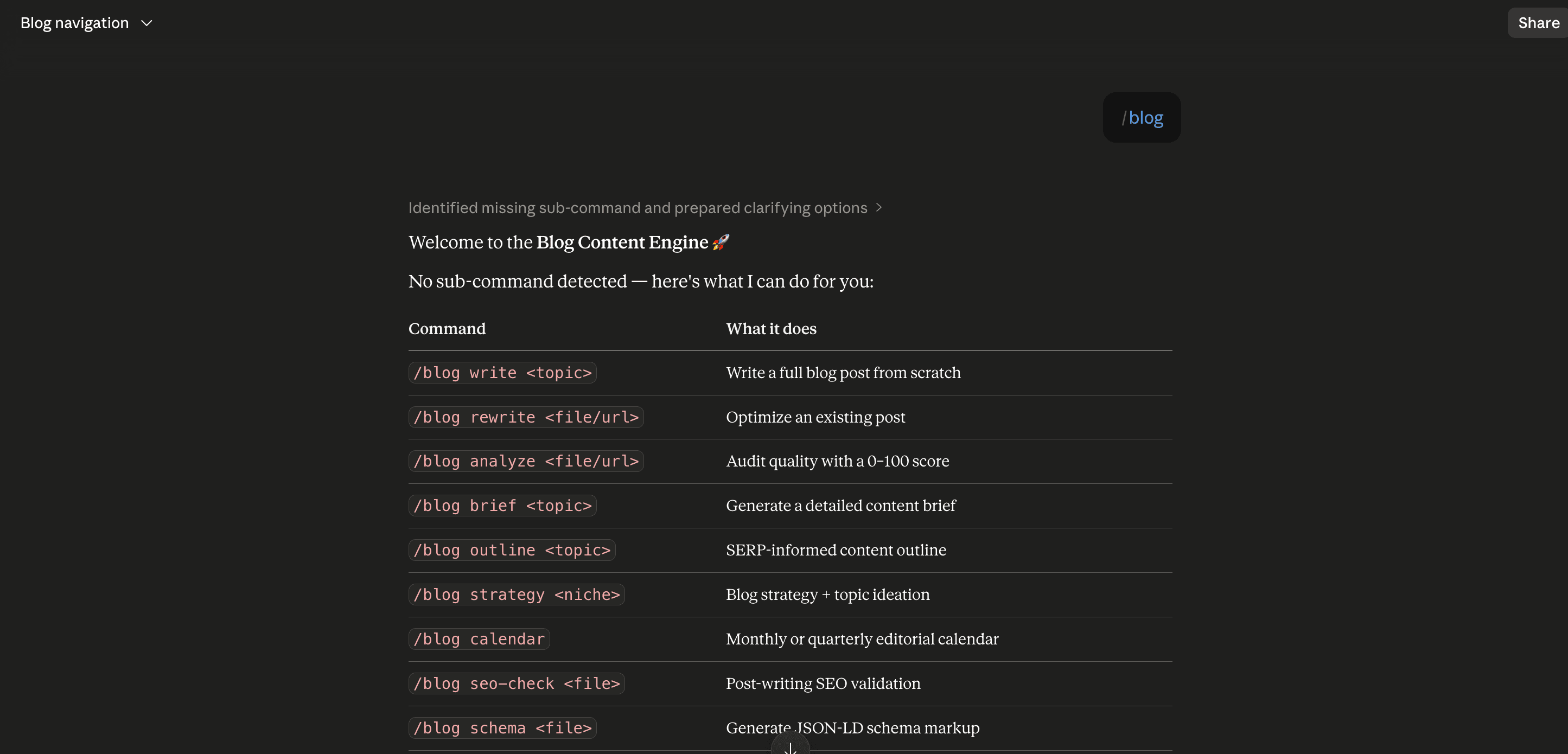Click the '/blog schema <file>' command
The image size is (1568, 754).
coord(502,728)
